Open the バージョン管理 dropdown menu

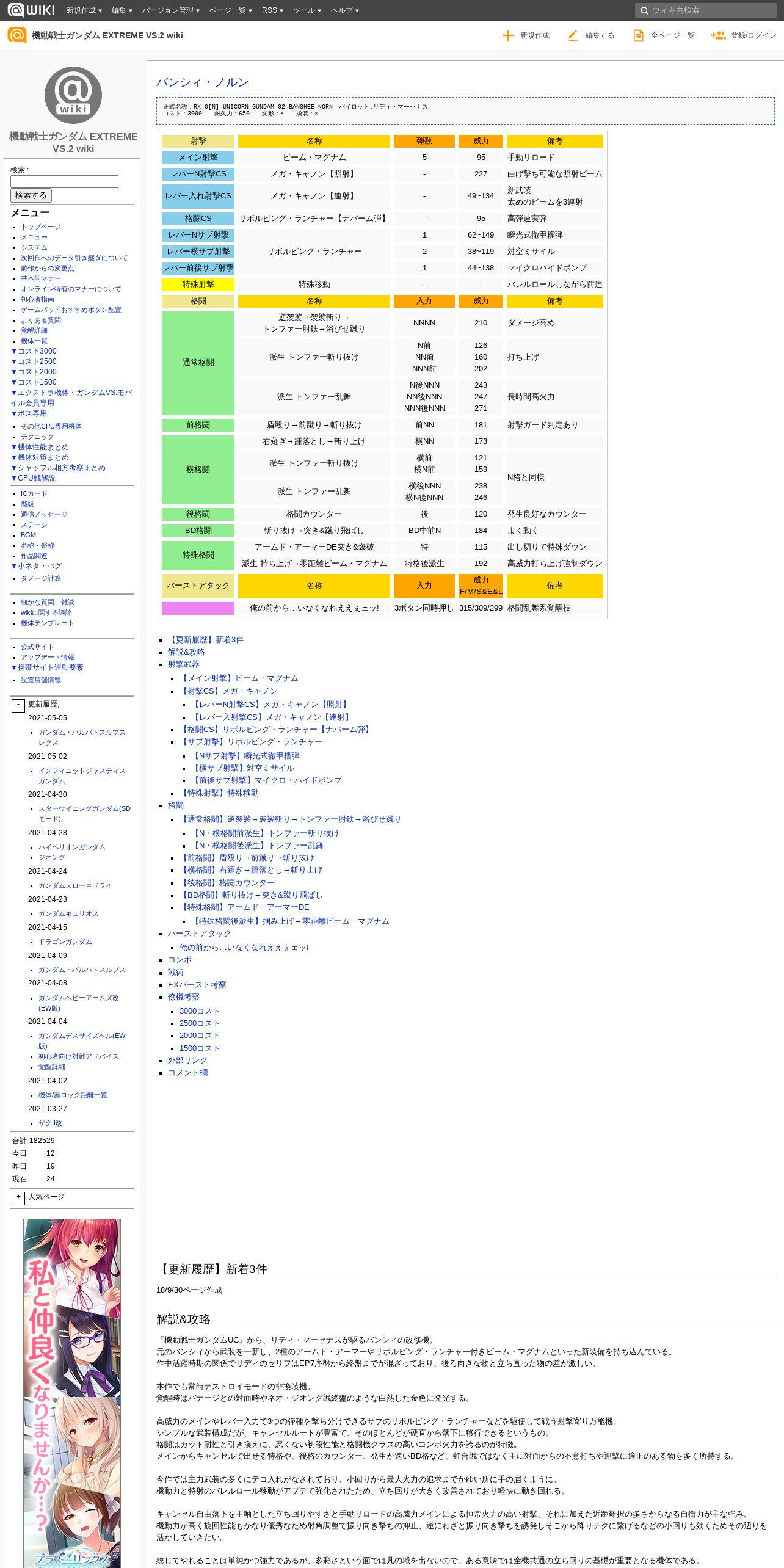[x=171, y=10]
